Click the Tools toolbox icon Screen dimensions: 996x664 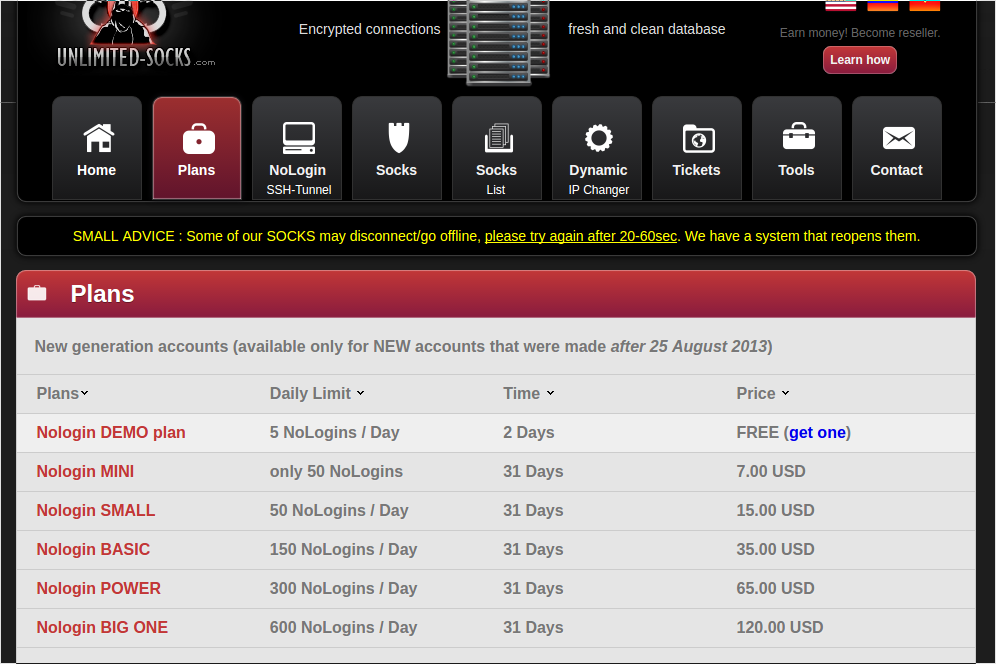pyautogui.click(x=798, y=136)
